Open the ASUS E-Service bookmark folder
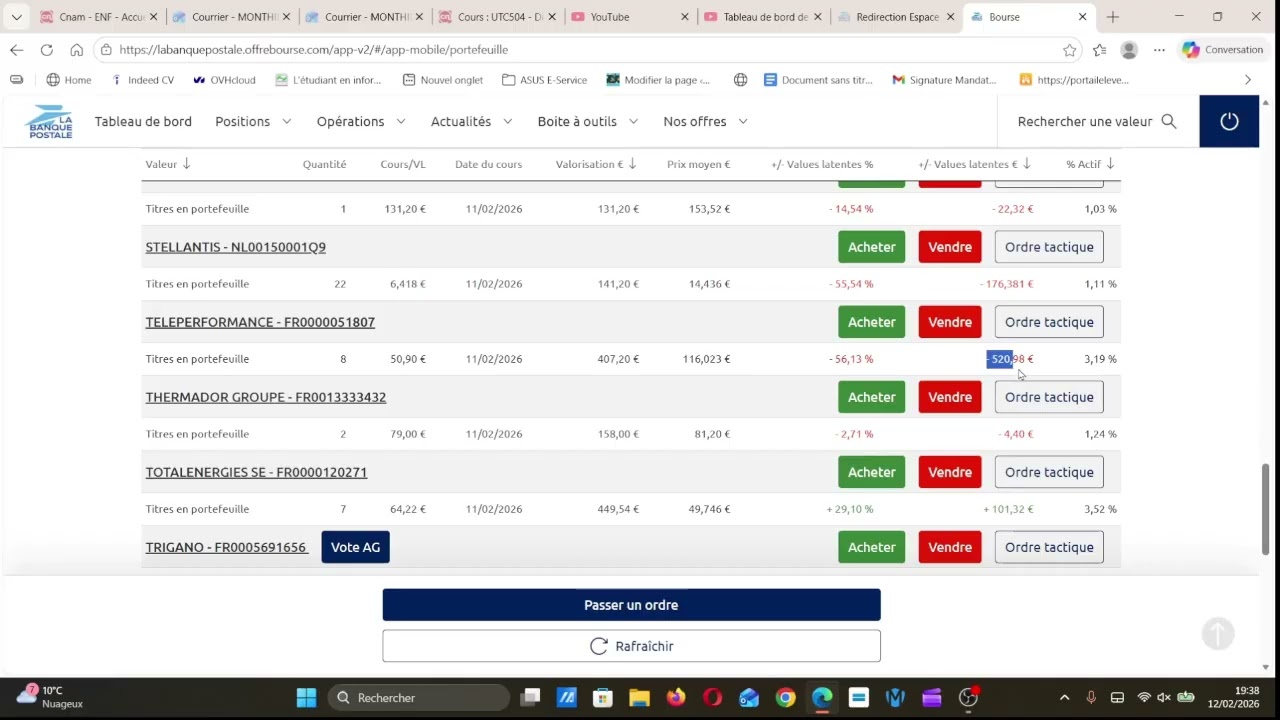This screenshot has height=720, width=1280. [544, 80]
